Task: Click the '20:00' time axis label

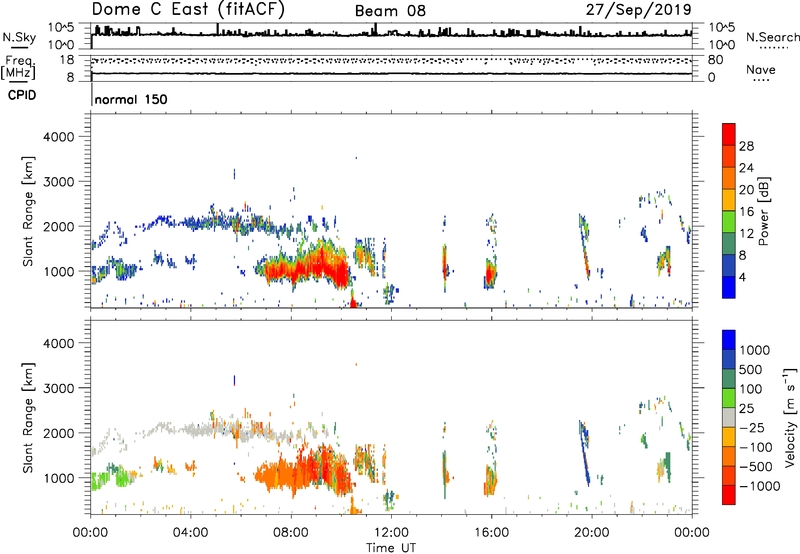Action: [x=591, y=533]
